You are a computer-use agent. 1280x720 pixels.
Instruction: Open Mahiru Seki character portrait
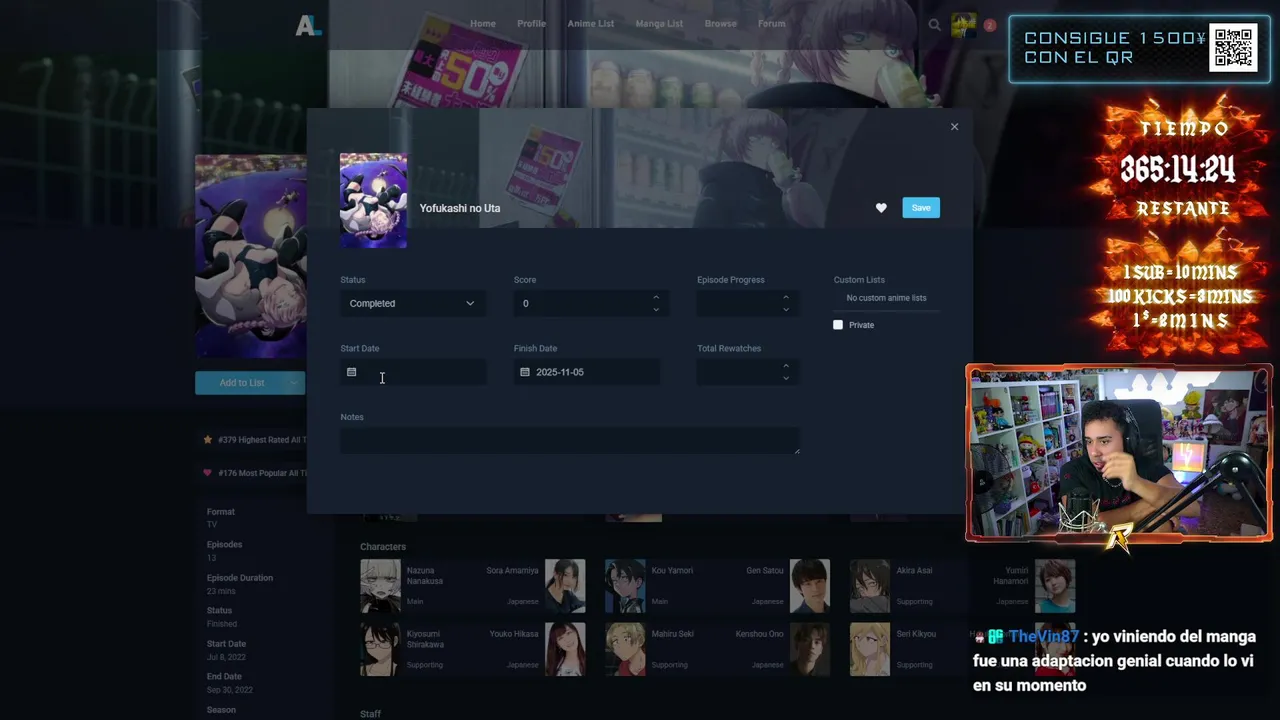point(625,649)
